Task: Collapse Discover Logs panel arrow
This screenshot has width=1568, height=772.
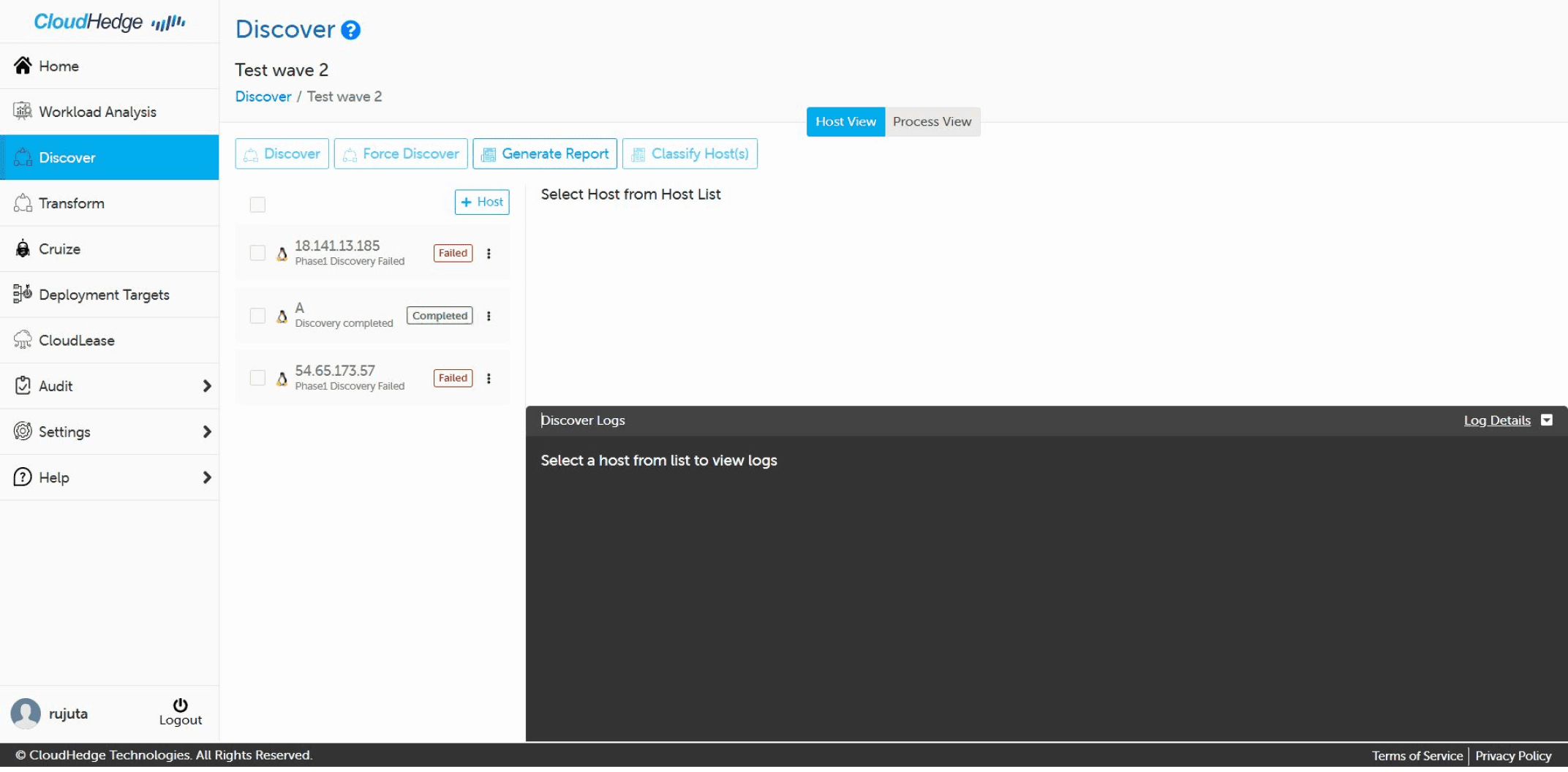Action: [1547, 420]
